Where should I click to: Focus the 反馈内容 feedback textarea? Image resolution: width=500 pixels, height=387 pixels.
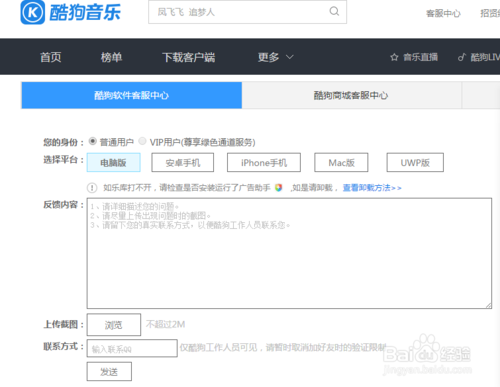(289, 253)
